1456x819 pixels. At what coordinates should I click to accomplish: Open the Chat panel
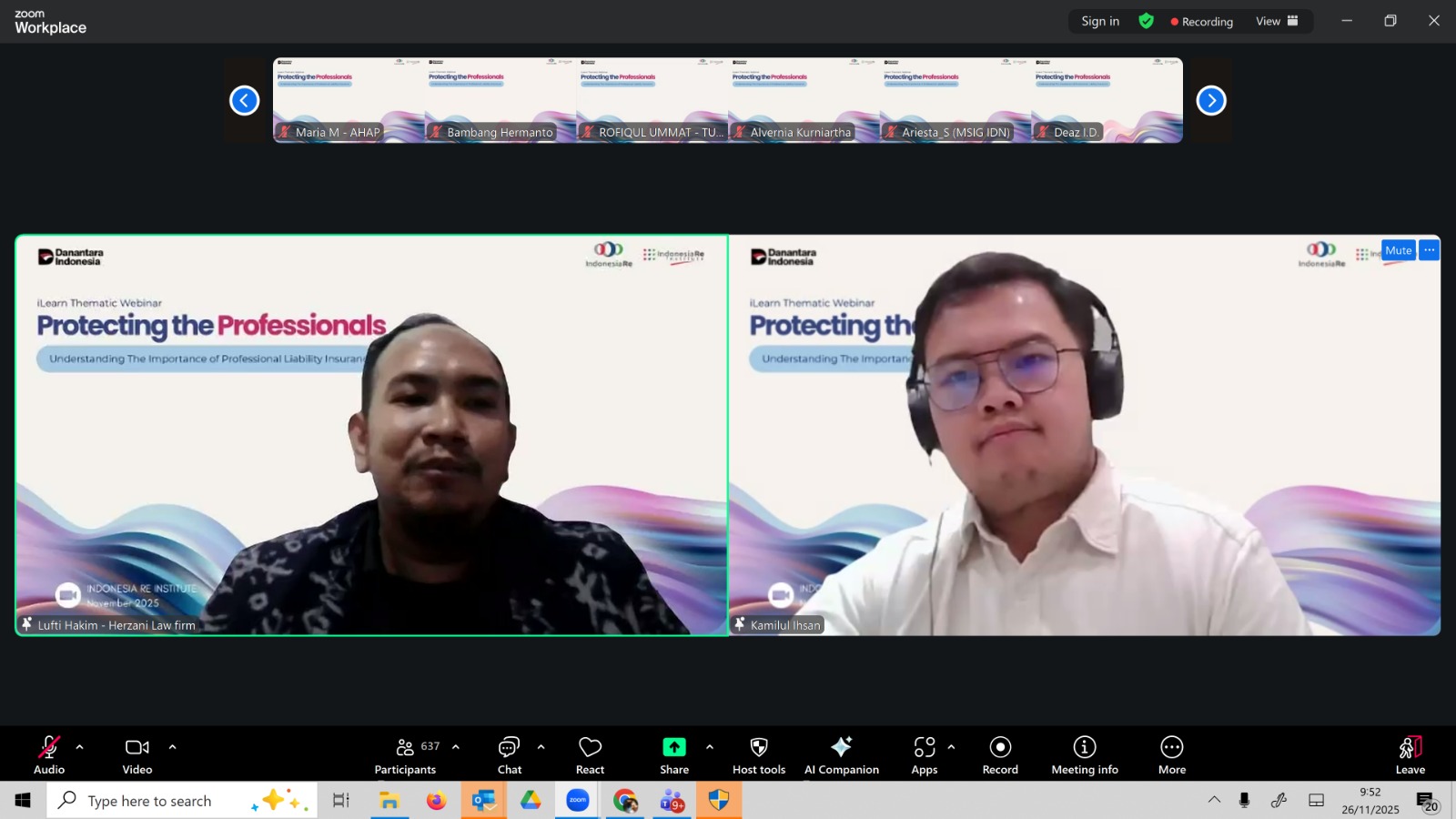tap(509, 755)
